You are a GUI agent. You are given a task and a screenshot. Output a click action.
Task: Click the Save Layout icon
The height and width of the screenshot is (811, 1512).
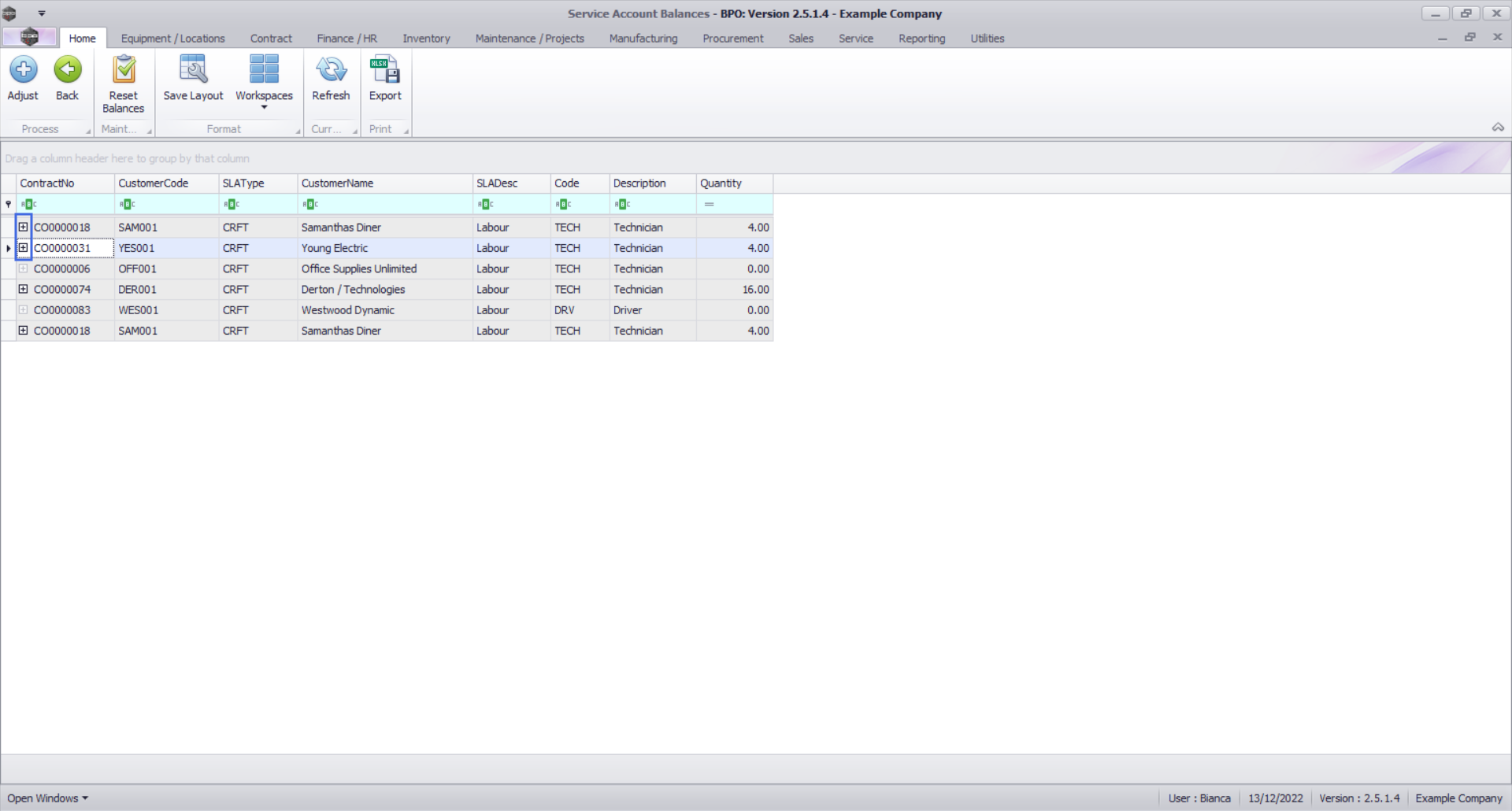[193, 69]
